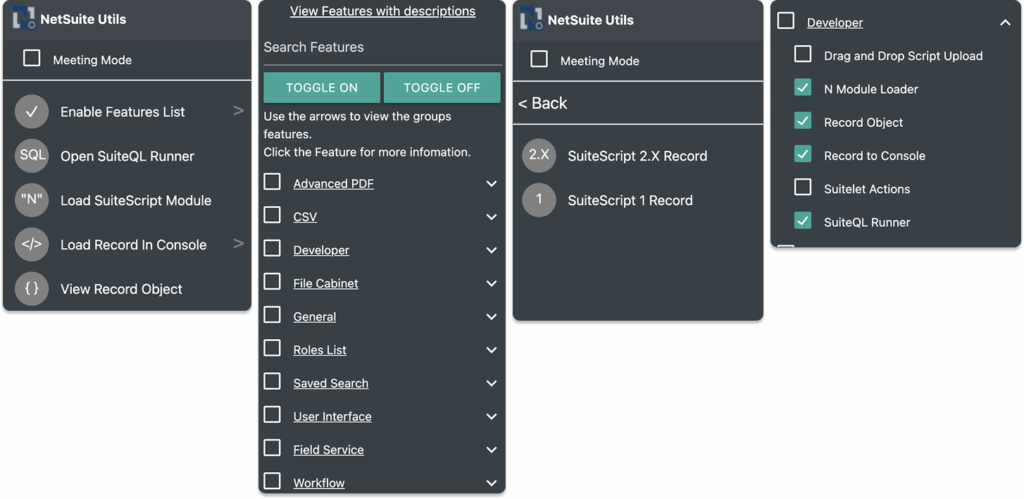This screenshot has height=499, width=1024.
Task: Click the arrow right of Load Record In Console
Action: (238, 244)
